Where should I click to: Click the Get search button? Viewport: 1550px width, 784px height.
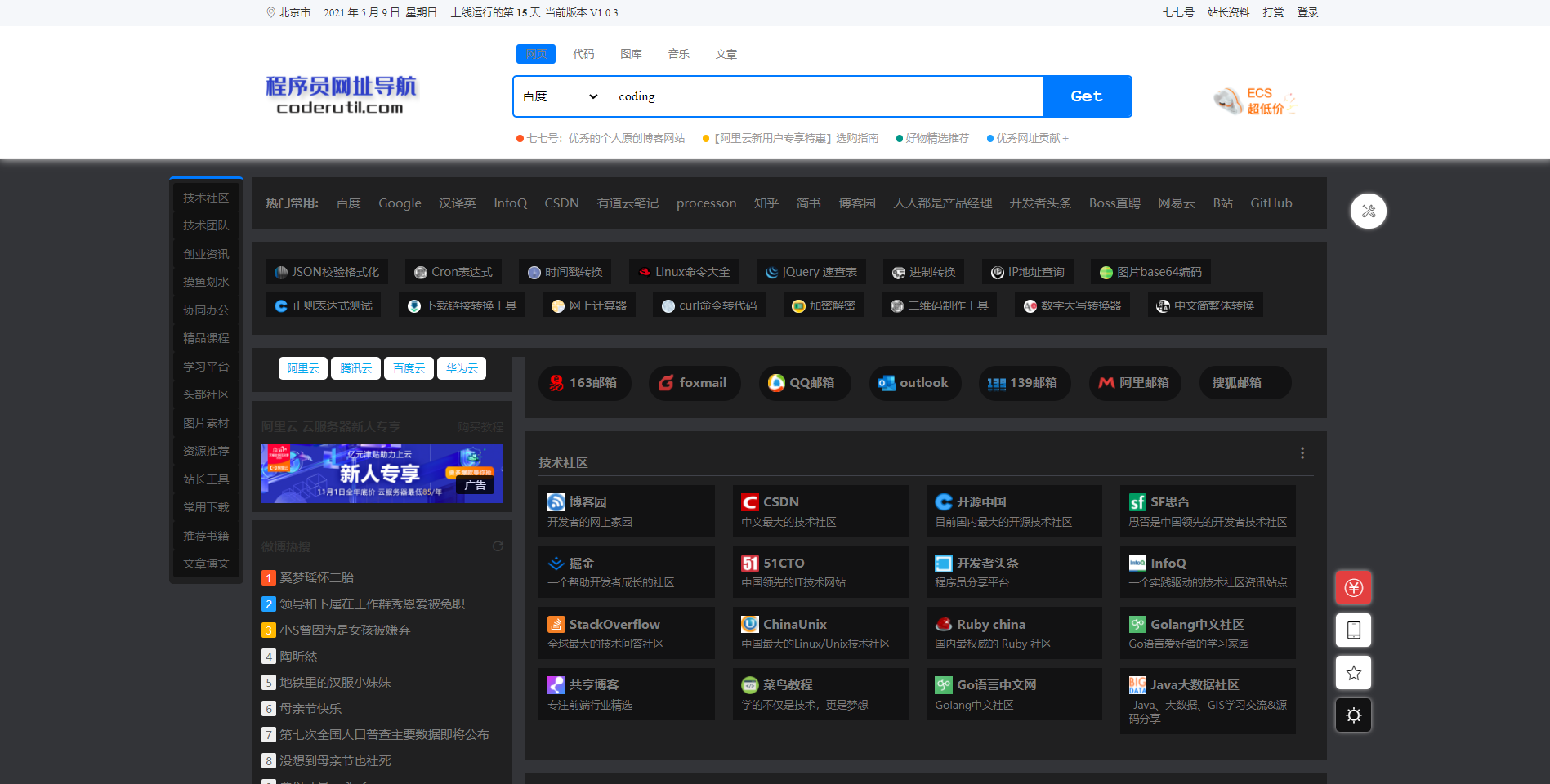[x=1086, y=96]
